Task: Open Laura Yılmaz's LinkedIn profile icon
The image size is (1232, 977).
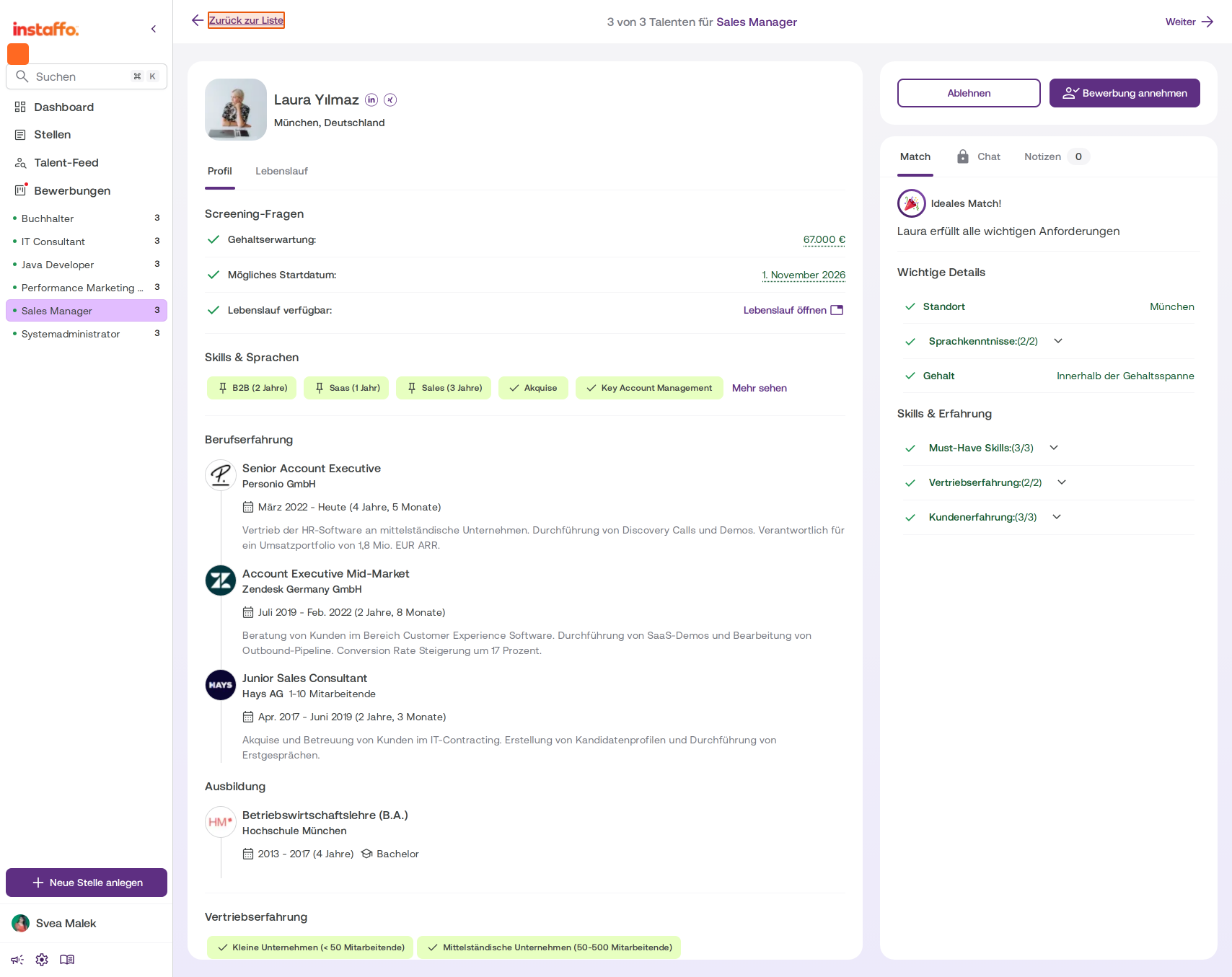Action: [371, 100]
